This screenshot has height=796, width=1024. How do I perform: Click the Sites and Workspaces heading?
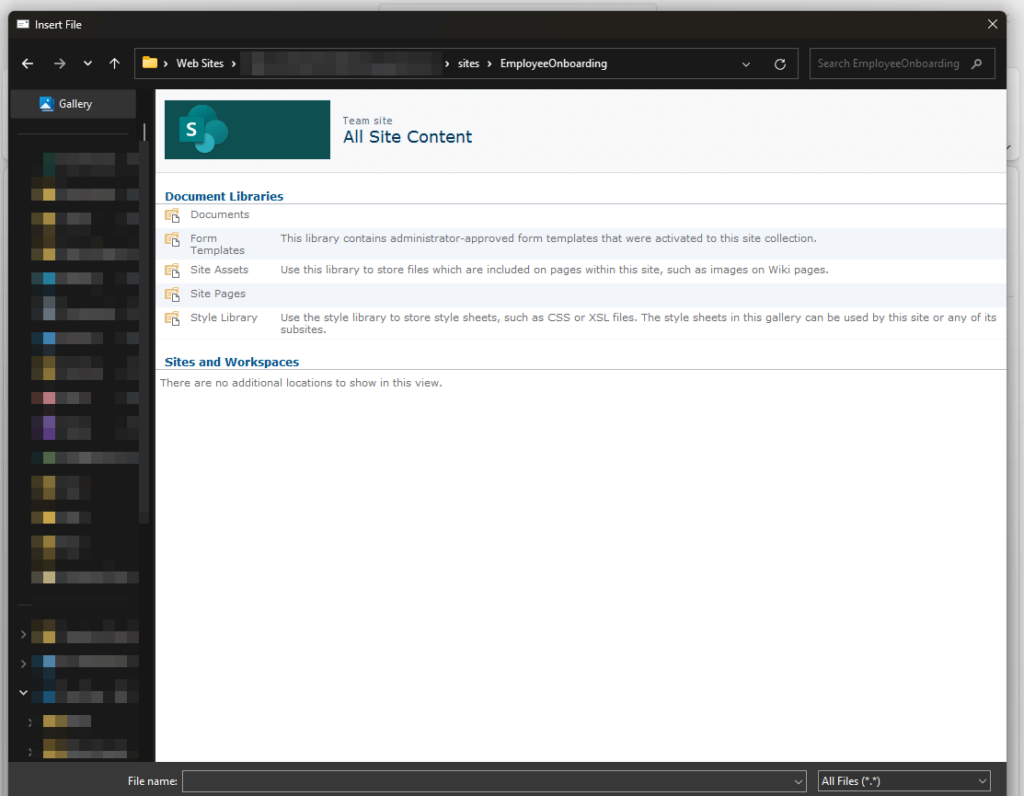pyautogui.click(x=232, y=362)
